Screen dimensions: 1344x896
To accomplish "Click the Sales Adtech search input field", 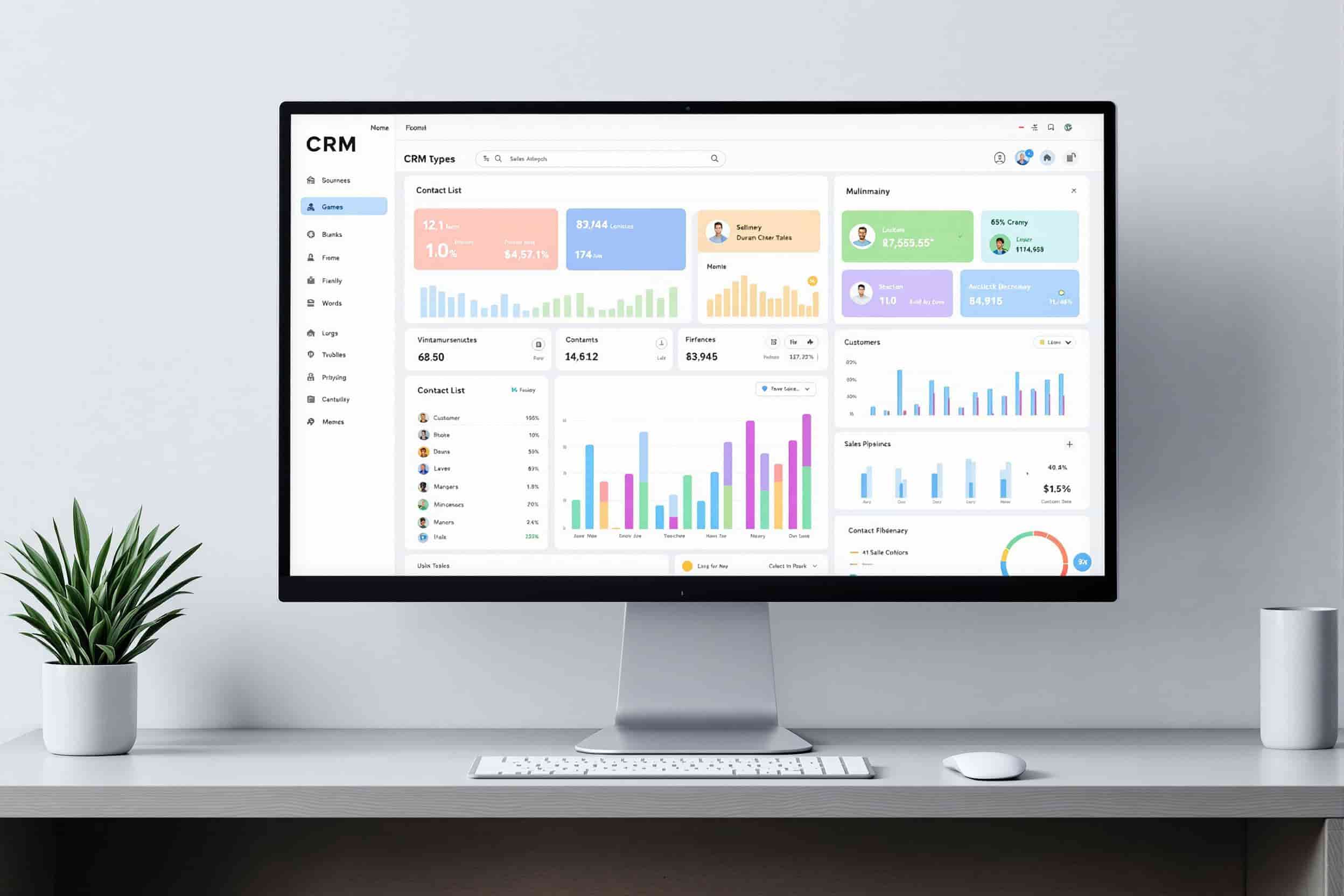I will coord(600,159).
